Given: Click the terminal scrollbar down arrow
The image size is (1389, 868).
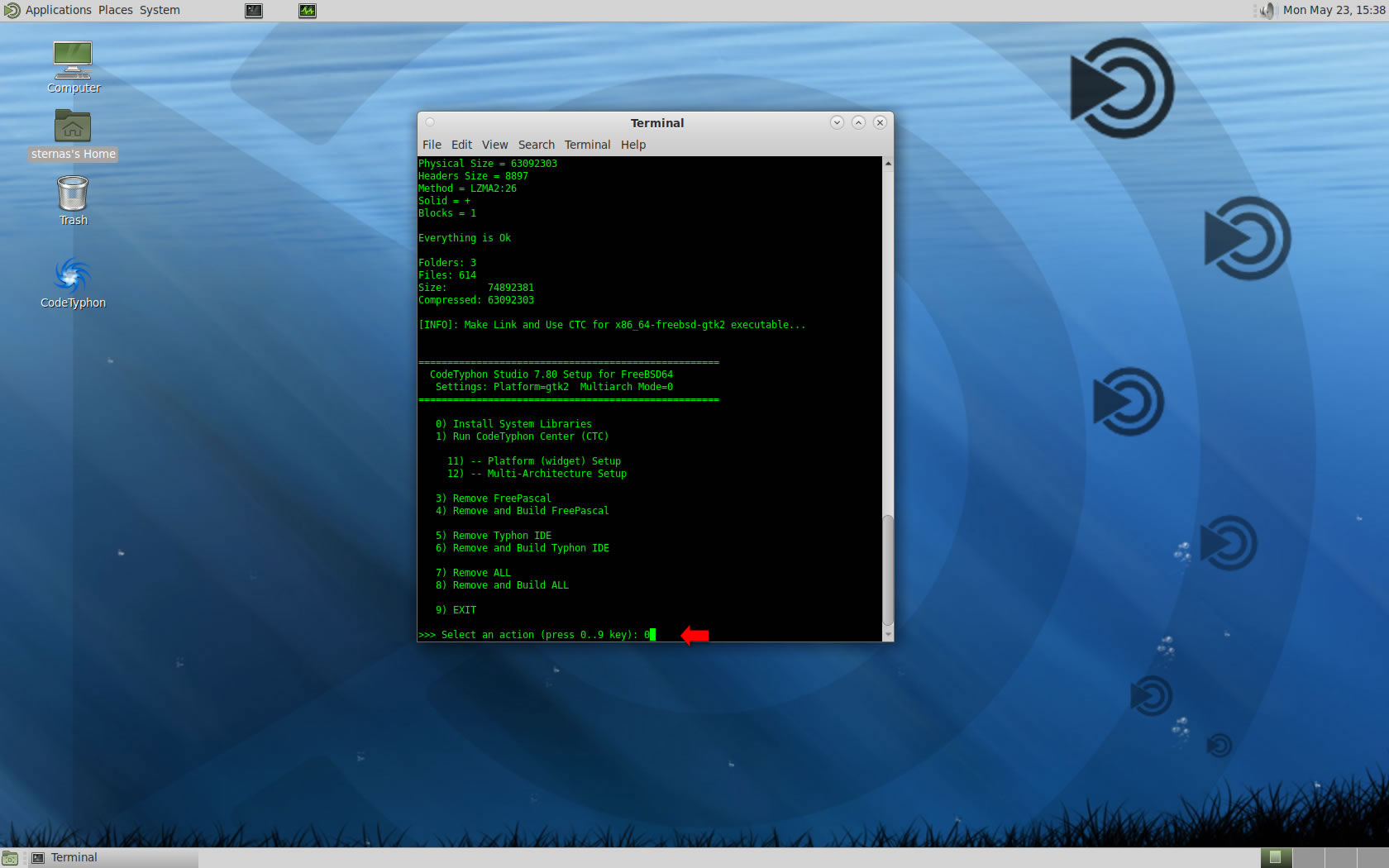Looking at the screenshot, I should [888, 635].
